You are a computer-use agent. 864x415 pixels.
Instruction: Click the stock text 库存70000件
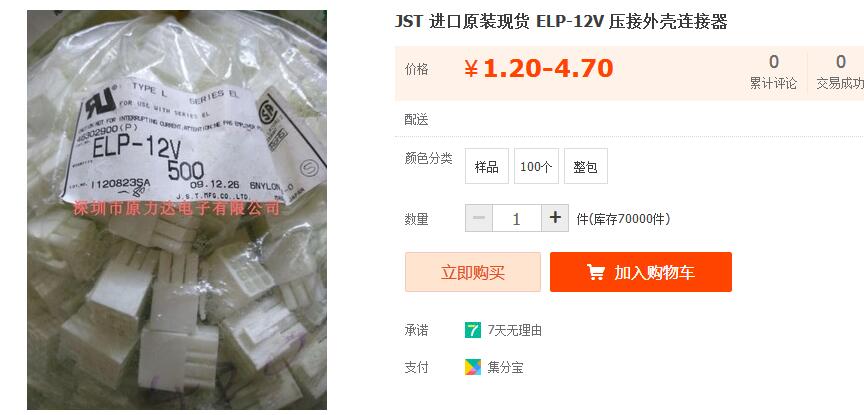623,219
